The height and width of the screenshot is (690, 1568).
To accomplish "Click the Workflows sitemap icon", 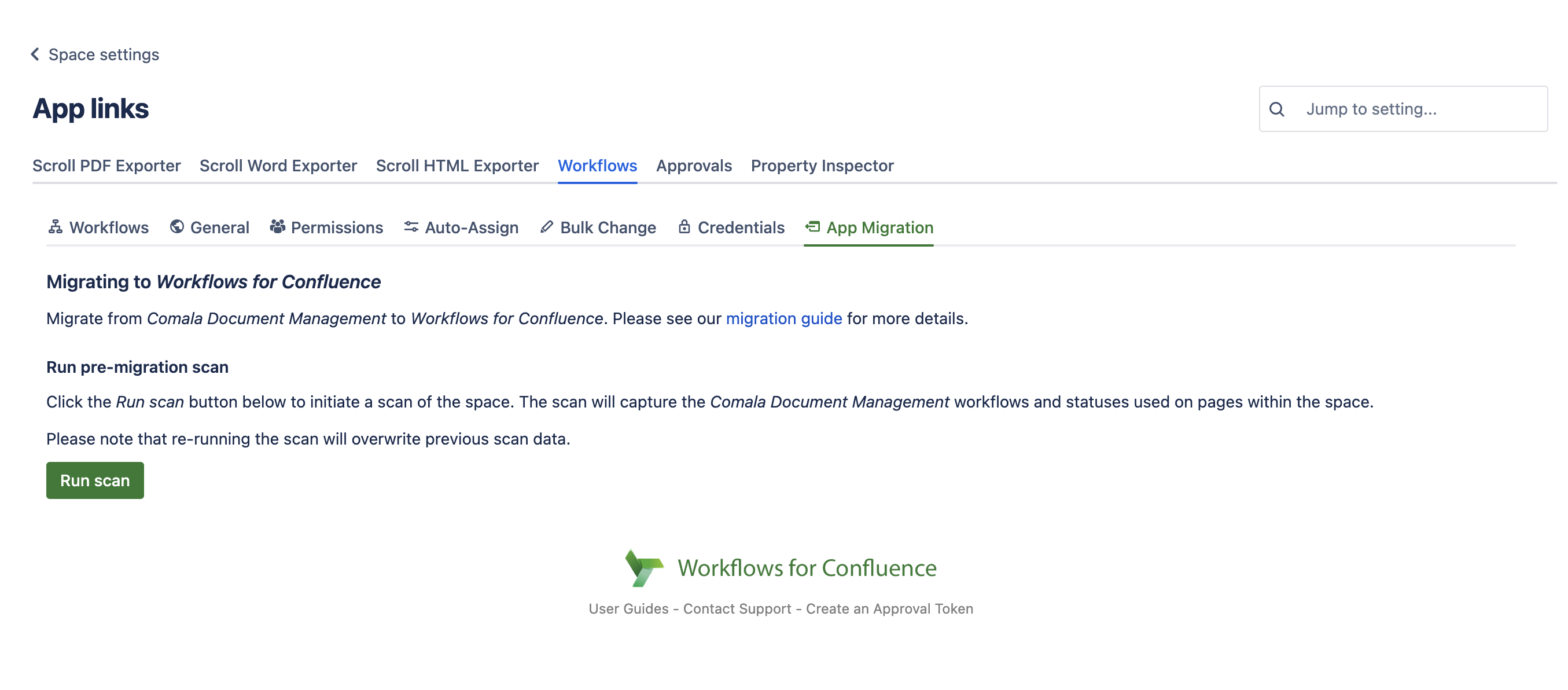I will click(56, 226).
